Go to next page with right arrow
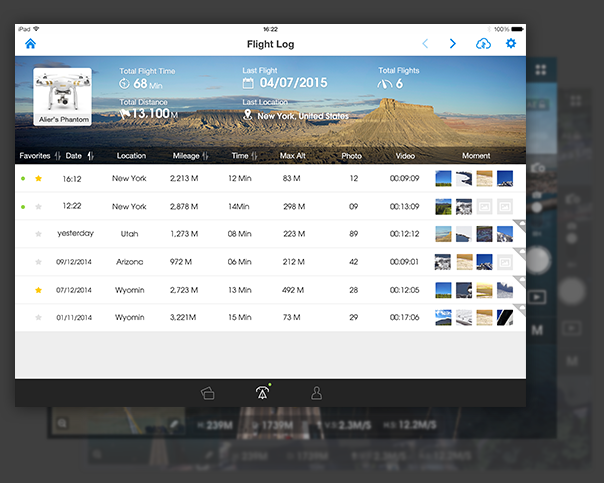 (x=453, y=44)
